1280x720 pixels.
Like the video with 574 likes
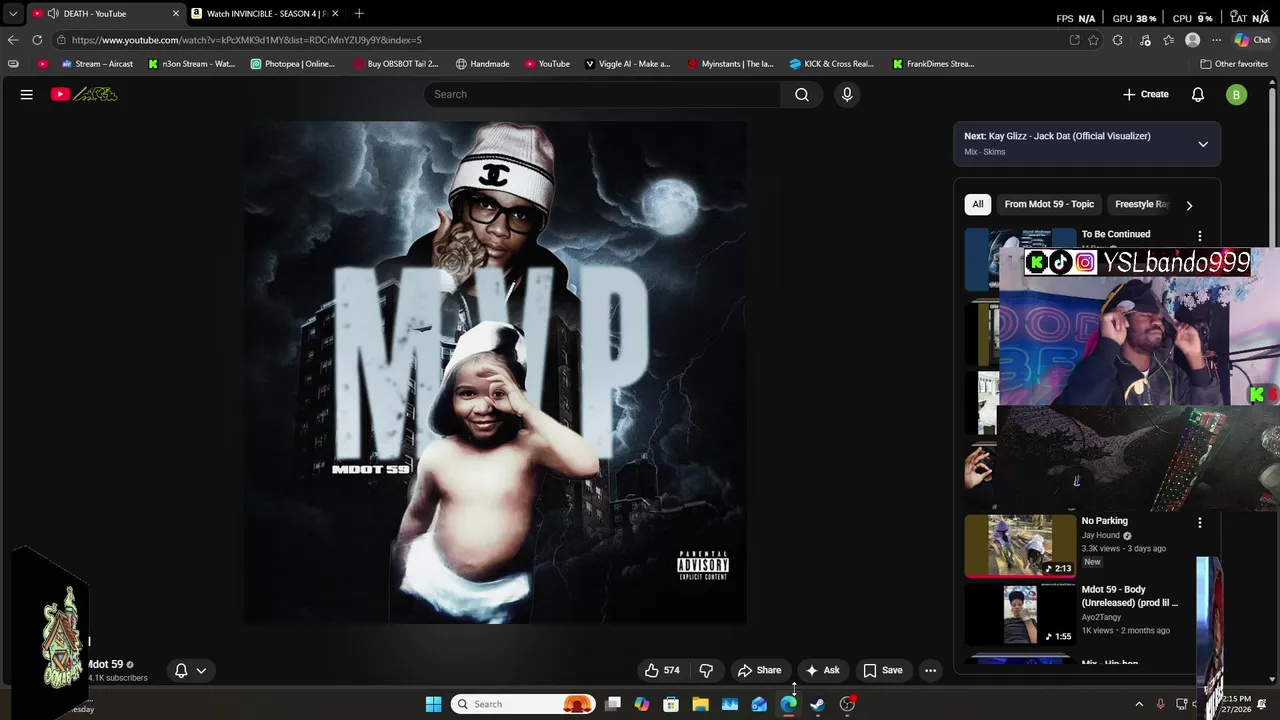pyautogui.click(x=662, y=670)
